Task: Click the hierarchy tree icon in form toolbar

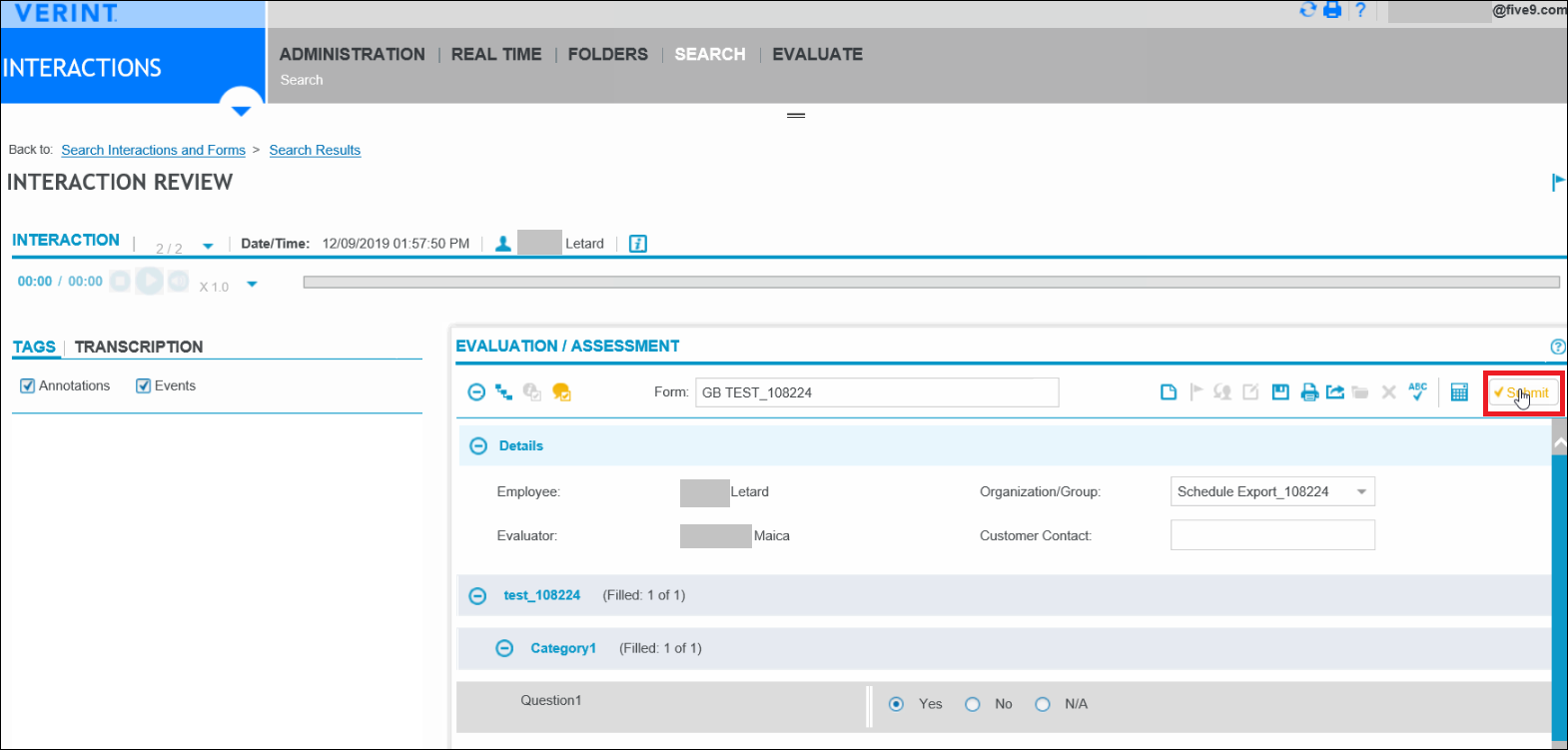Action: tap(504, 392)
